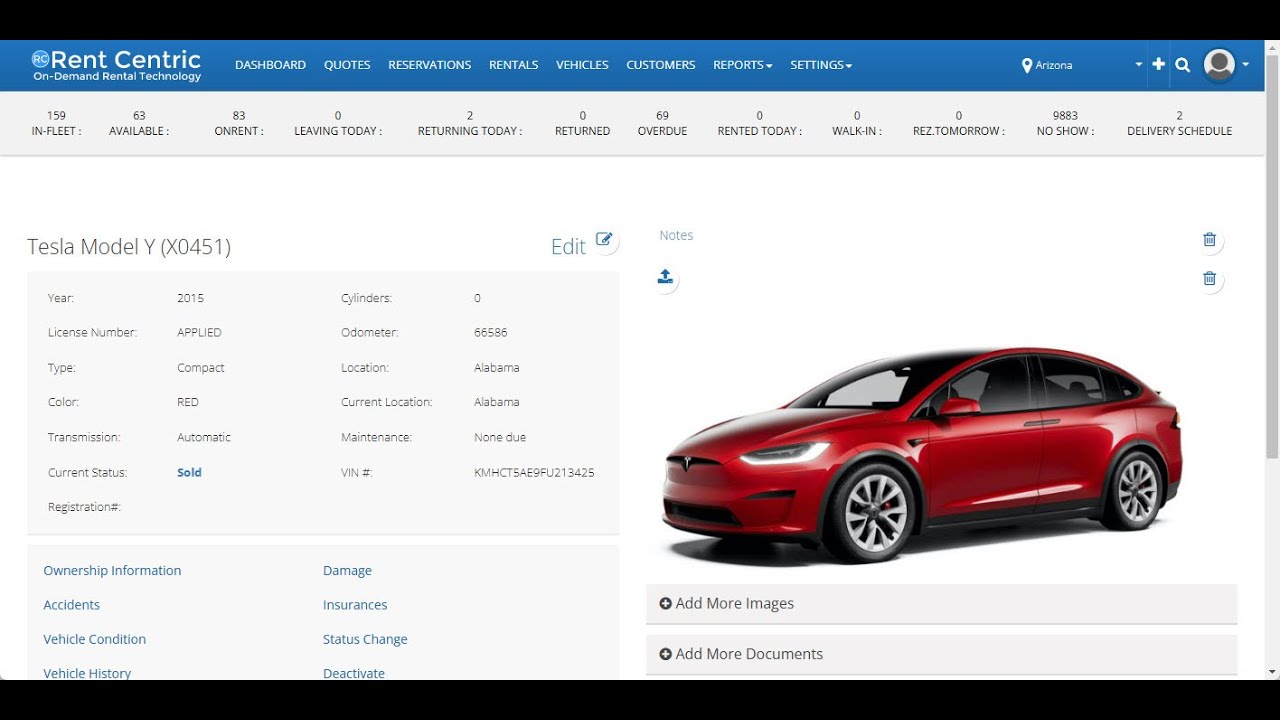The height and width of the screenshot is (720, 1280).
Task: Open the Quotes page
Action: pyautogui.click(x=347, y=65)
